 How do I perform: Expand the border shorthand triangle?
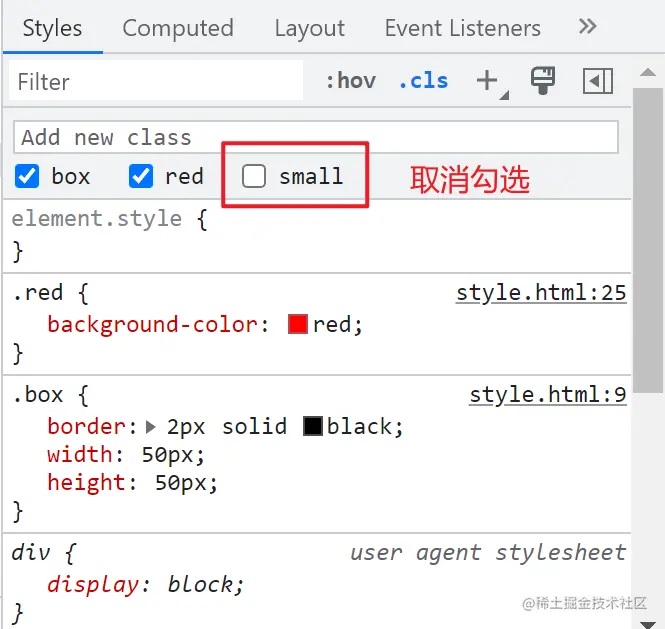click(150, 427)
